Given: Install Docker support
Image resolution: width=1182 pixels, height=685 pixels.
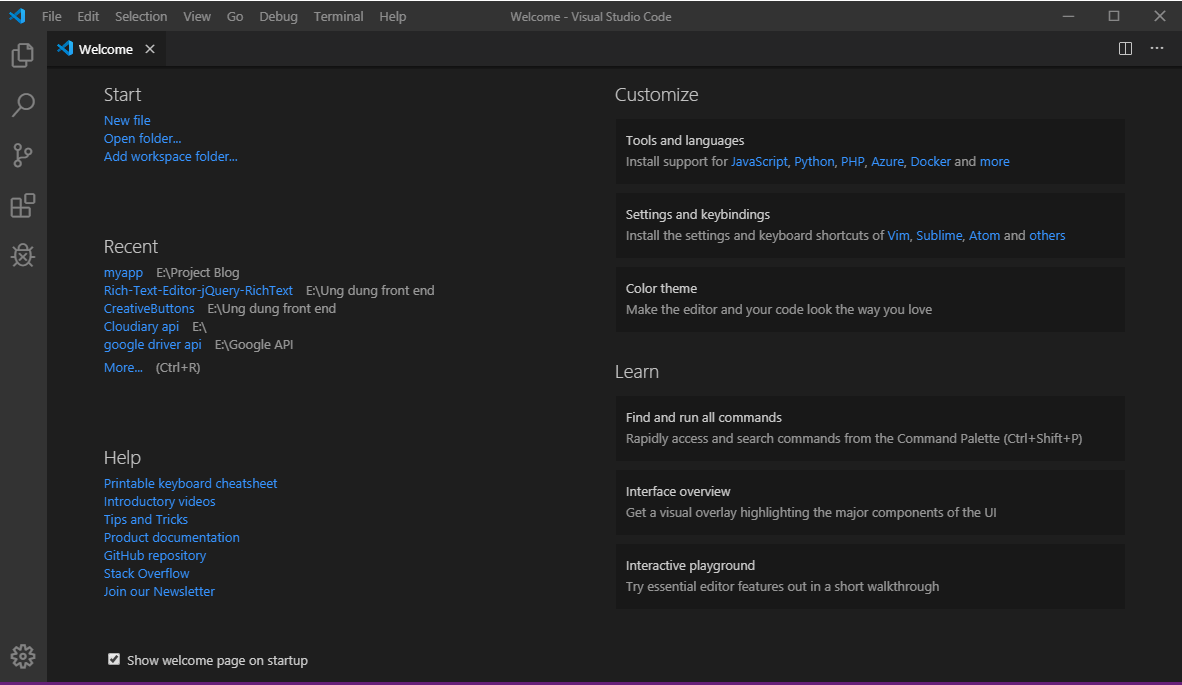Looking at the screenshot, I should pyautogui.click(x=930, y=162).
